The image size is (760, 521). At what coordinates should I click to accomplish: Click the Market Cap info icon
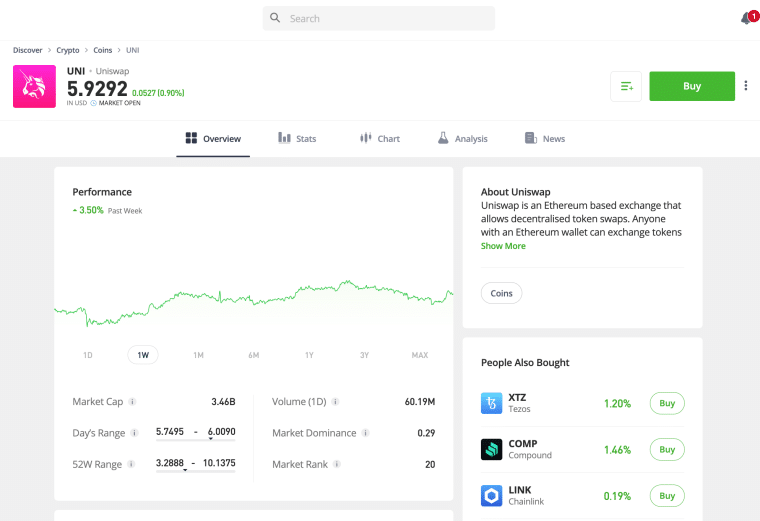[132, 402]
